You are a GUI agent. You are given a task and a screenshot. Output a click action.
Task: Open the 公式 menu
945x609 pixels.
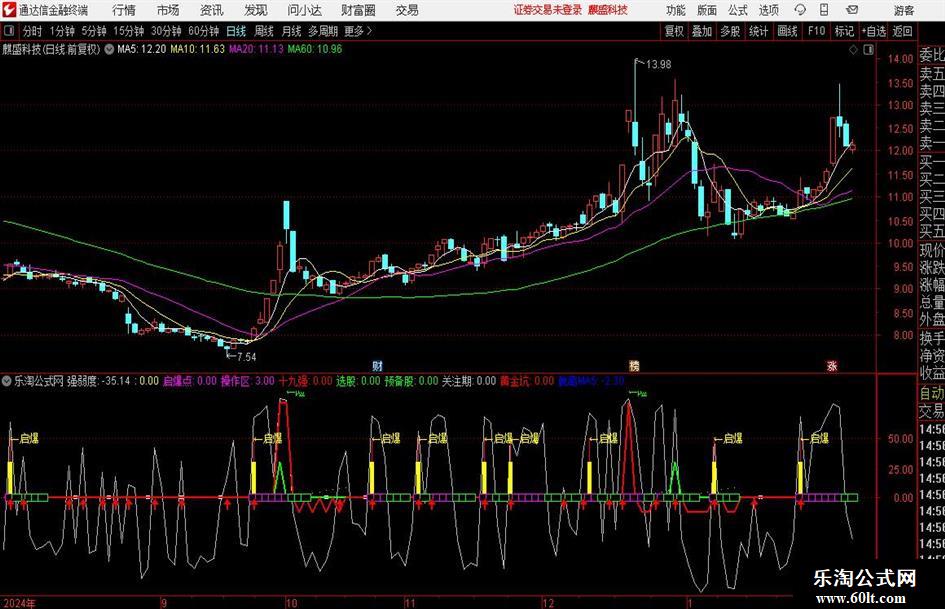(x=738, y=10)
